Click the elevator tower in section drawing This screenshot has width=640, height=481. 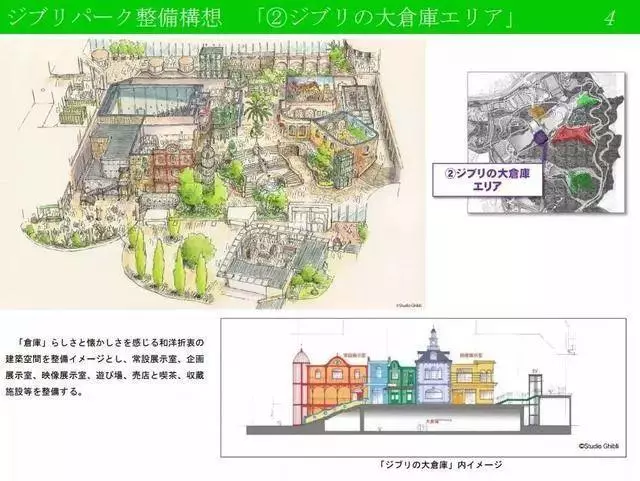(x=534, y=399)
